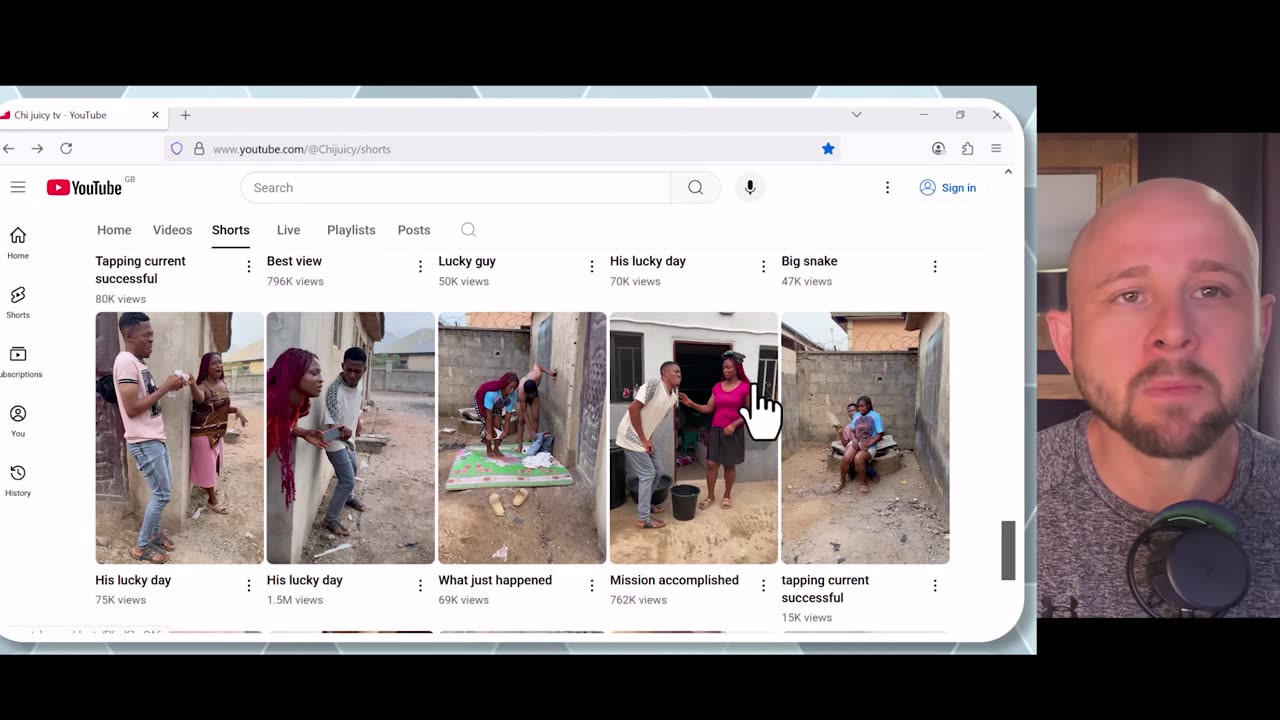1280x720 pixels.
Task: Open the Big snake short title
Action: click(809, 261)
